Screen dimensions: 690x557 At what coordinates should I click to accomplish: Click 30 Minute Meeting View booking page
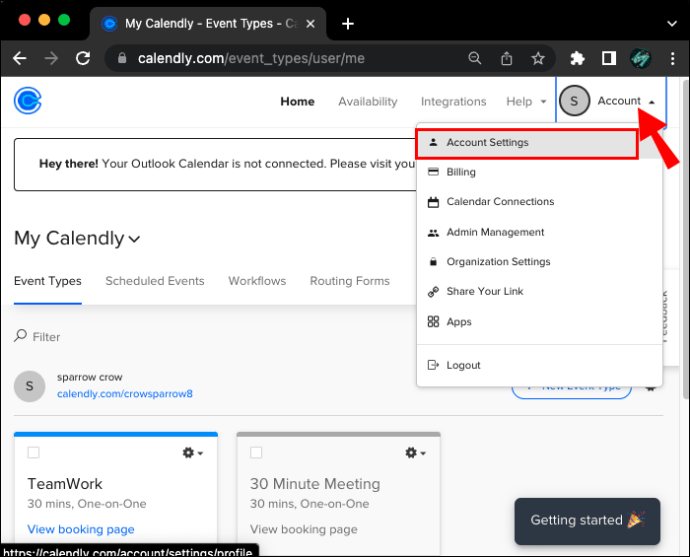coord(304,529)
